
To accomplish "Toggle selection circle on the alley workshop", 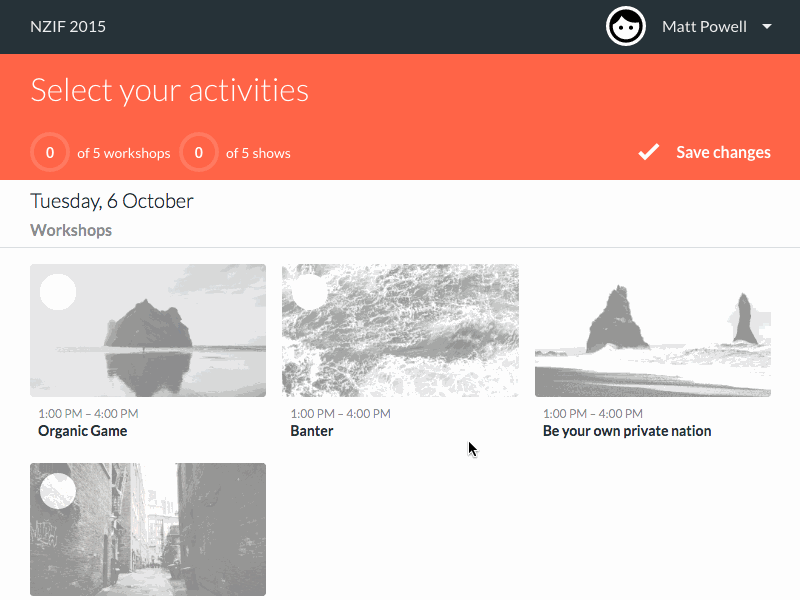I will tap(58, 491).
